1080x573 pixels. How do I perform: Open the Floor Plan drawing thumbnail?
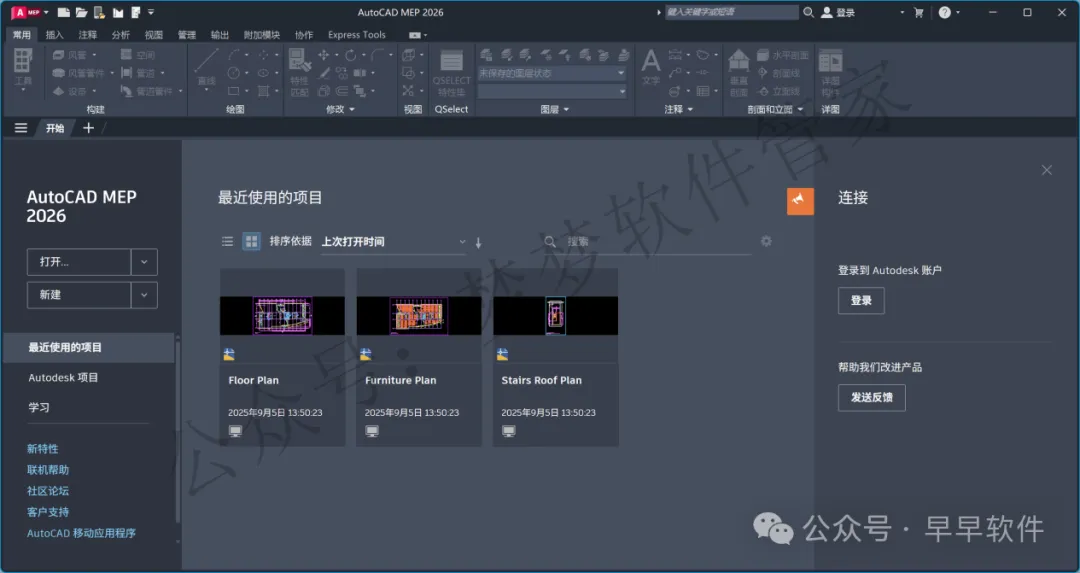pos(282,315)
